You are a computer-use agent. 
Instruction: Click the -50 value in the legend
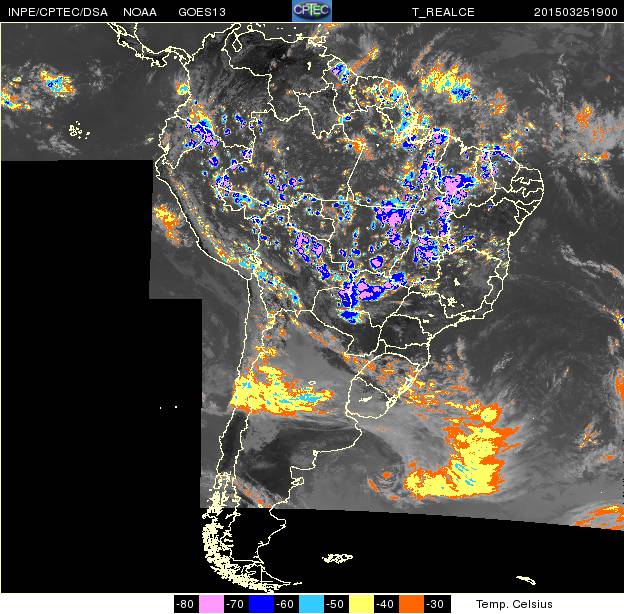coord(336,604)
